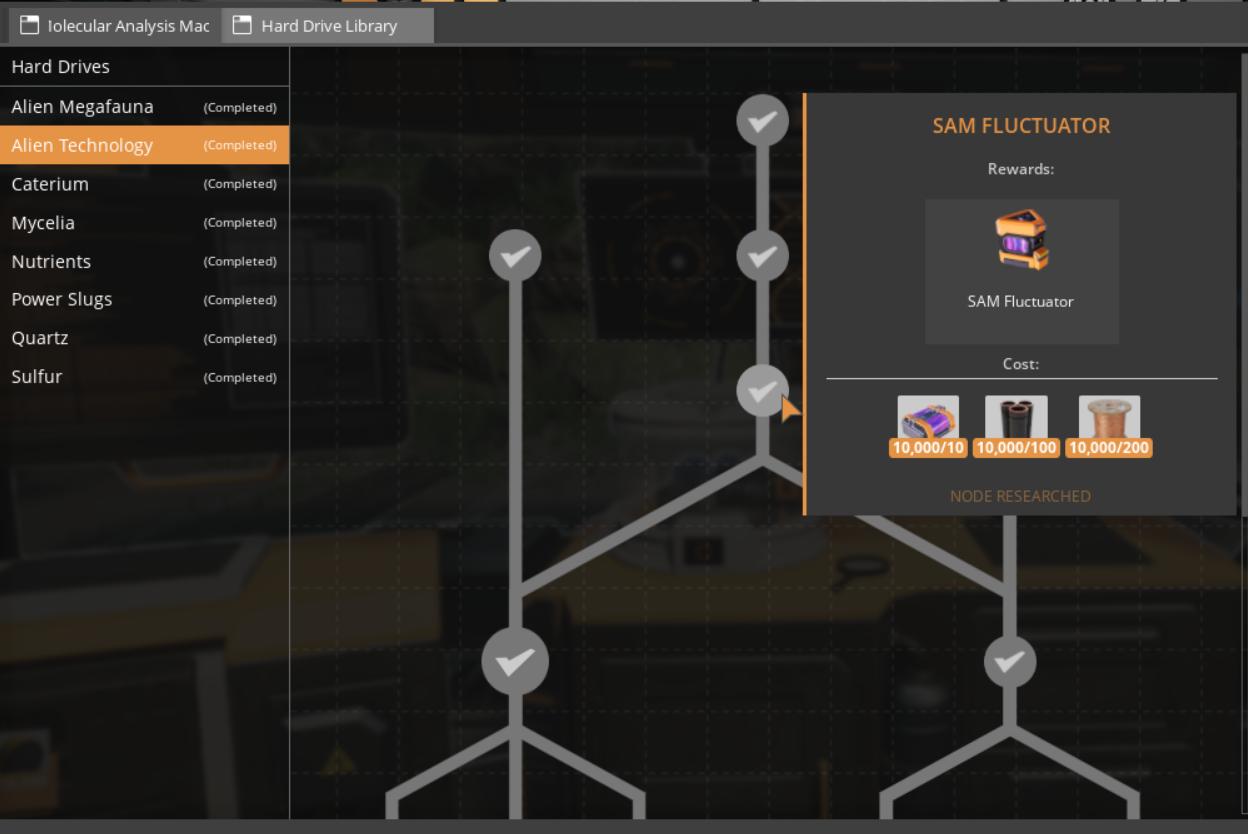The width and height of the screenshot is (1248, 834).
Task: Click the lower-left branch checkmark node
Action: tap(515, 660)
